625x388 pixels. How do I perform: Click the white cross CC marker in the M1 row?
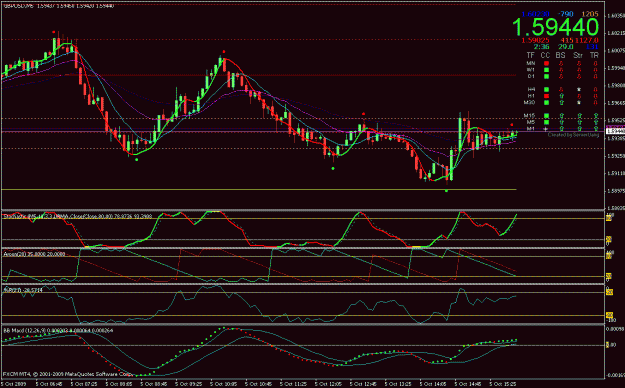[546, 129]
